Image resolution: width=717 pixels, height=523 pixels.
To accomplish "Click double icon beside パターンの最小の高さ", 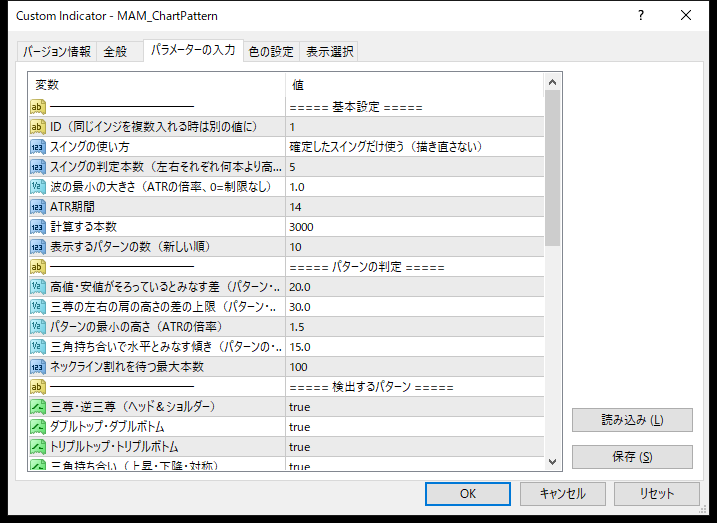I will [38, 326].
